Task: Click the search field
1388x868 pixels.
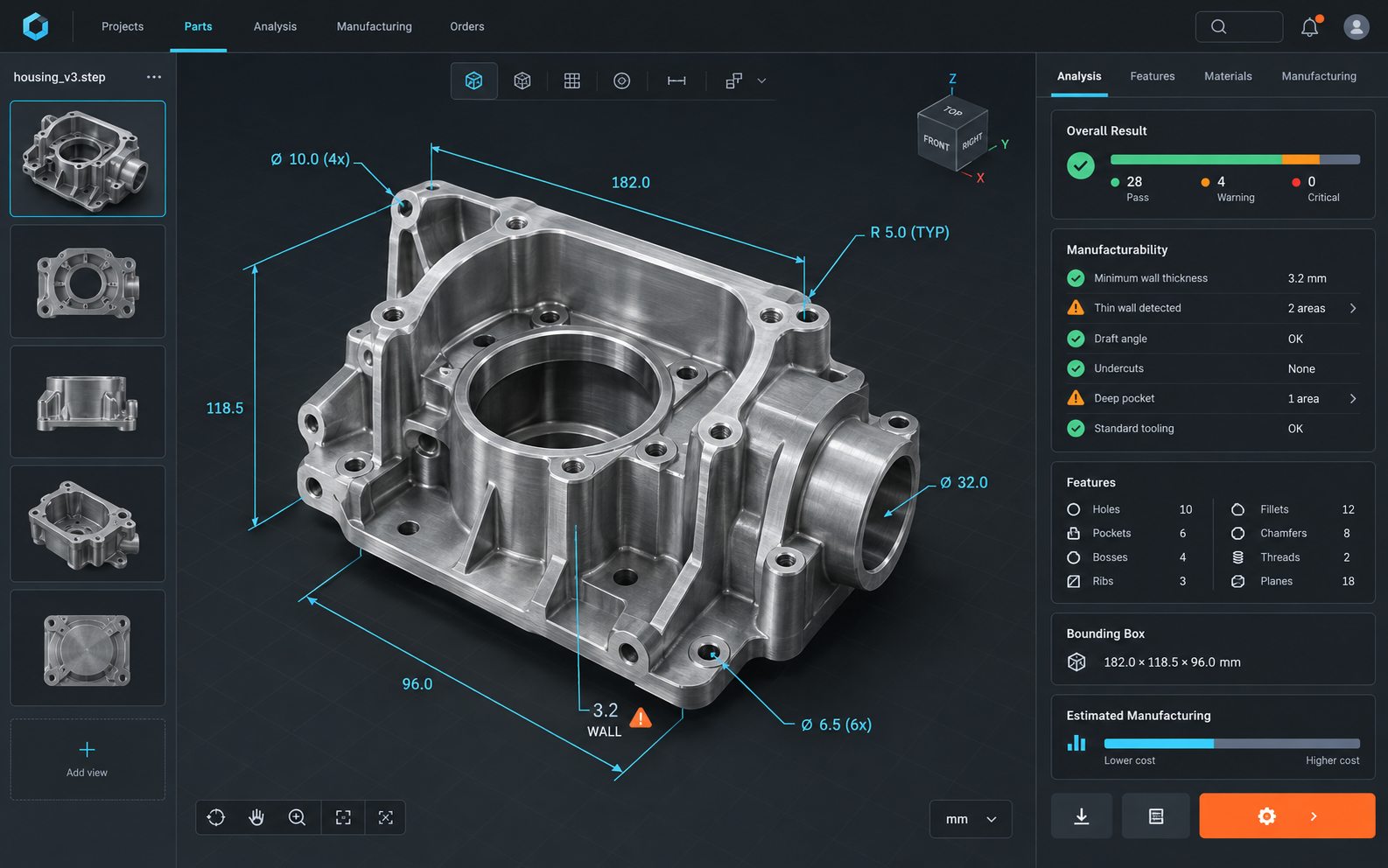Action: coord(1239,27)
